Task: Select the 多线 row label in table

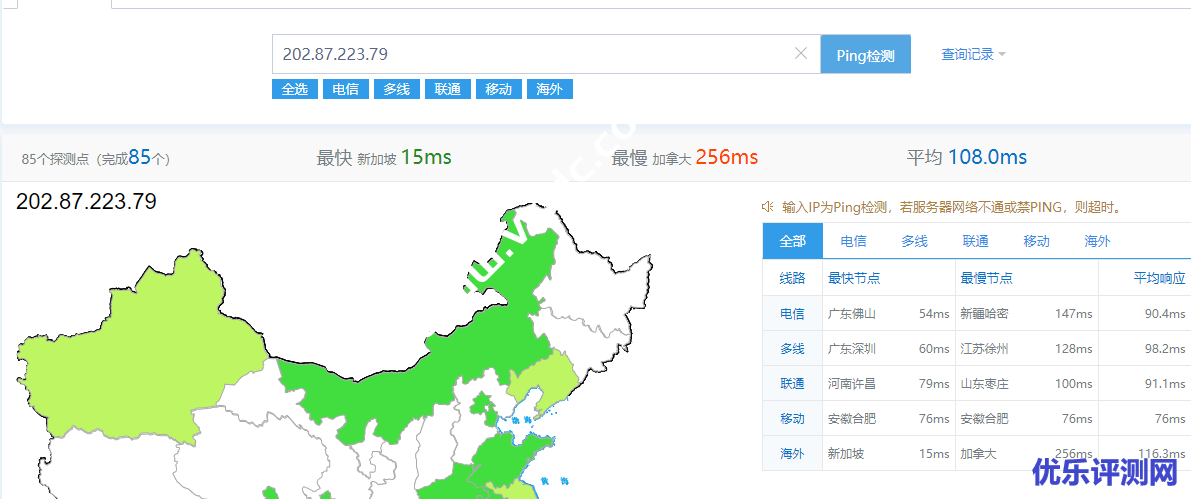Action: click(792, 348)
